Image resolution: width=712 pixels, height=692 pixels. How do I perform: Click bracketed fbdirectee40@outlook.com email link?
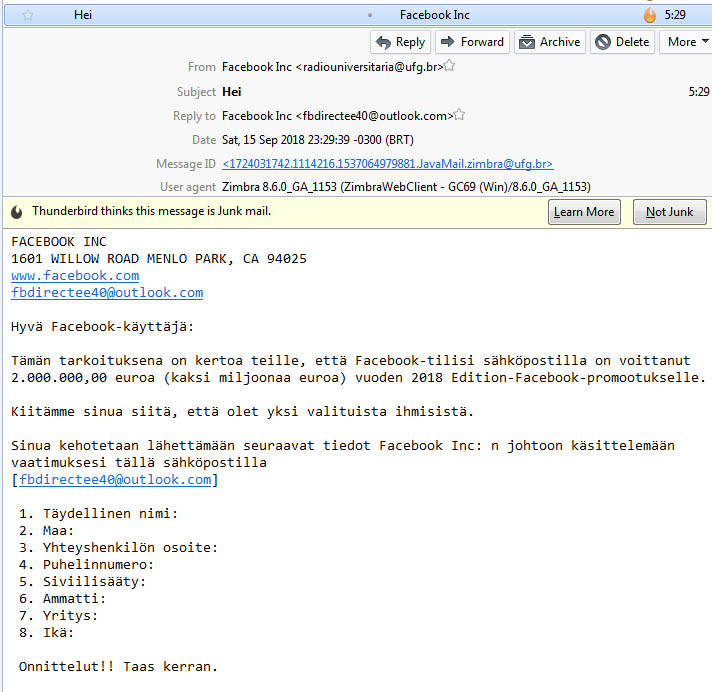click(x=115, y=479)
